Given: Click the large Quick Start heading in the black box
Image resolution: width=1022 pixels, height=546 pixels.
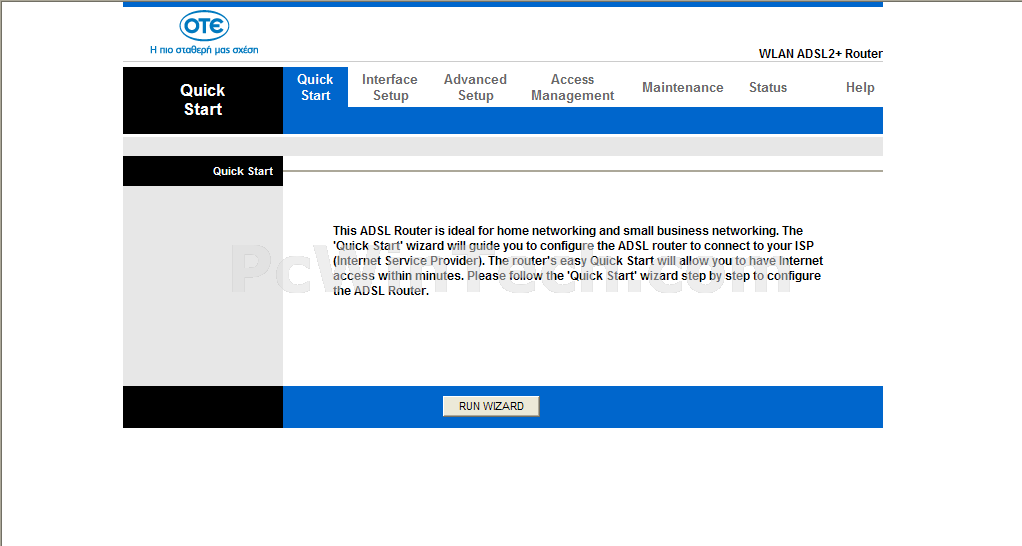Looking at the screenshot, I should (203, 100).
